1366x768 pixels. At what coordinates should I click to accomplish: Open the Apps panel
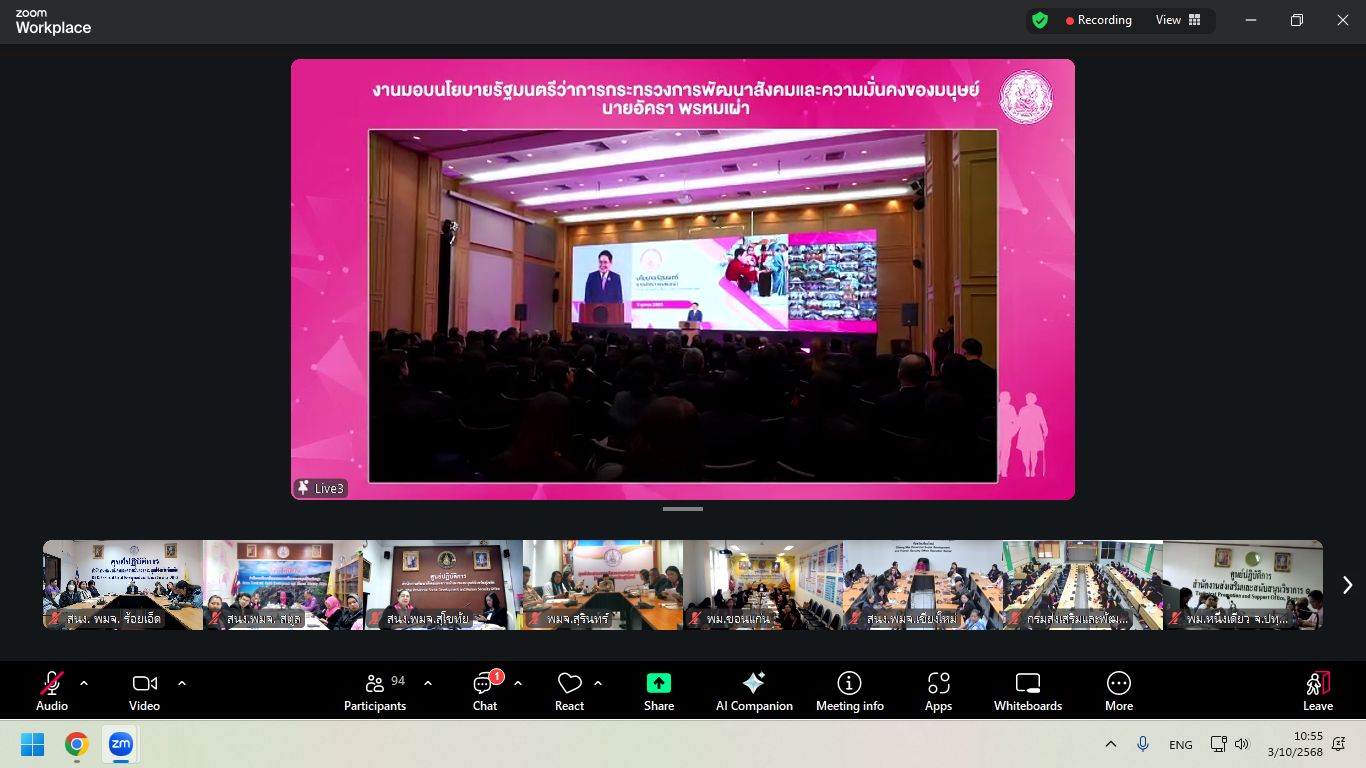click(938, 691)
